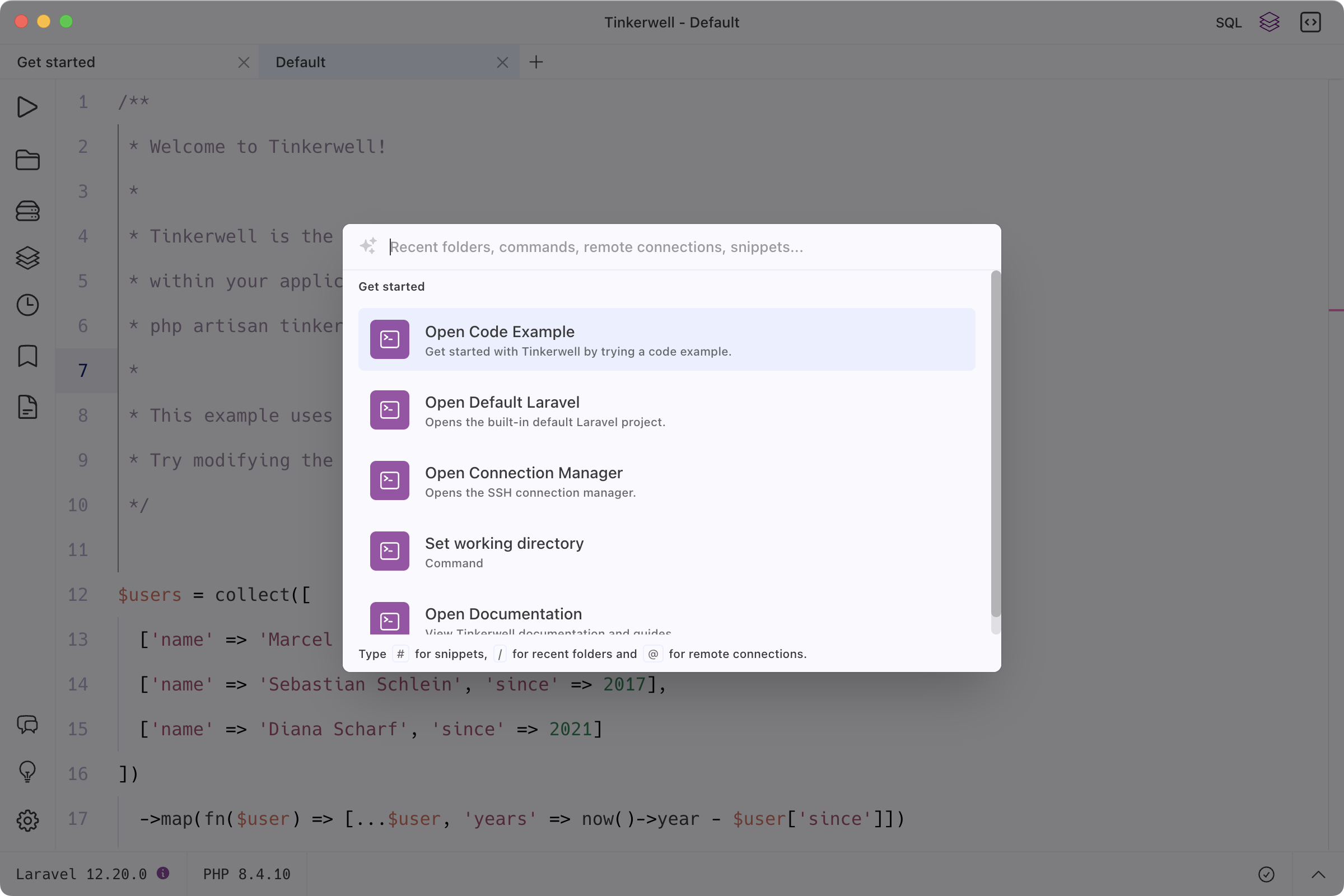The image size is (1344, 896).
Task: Click line number 7 in gutter
Action: tap(83, 370)
